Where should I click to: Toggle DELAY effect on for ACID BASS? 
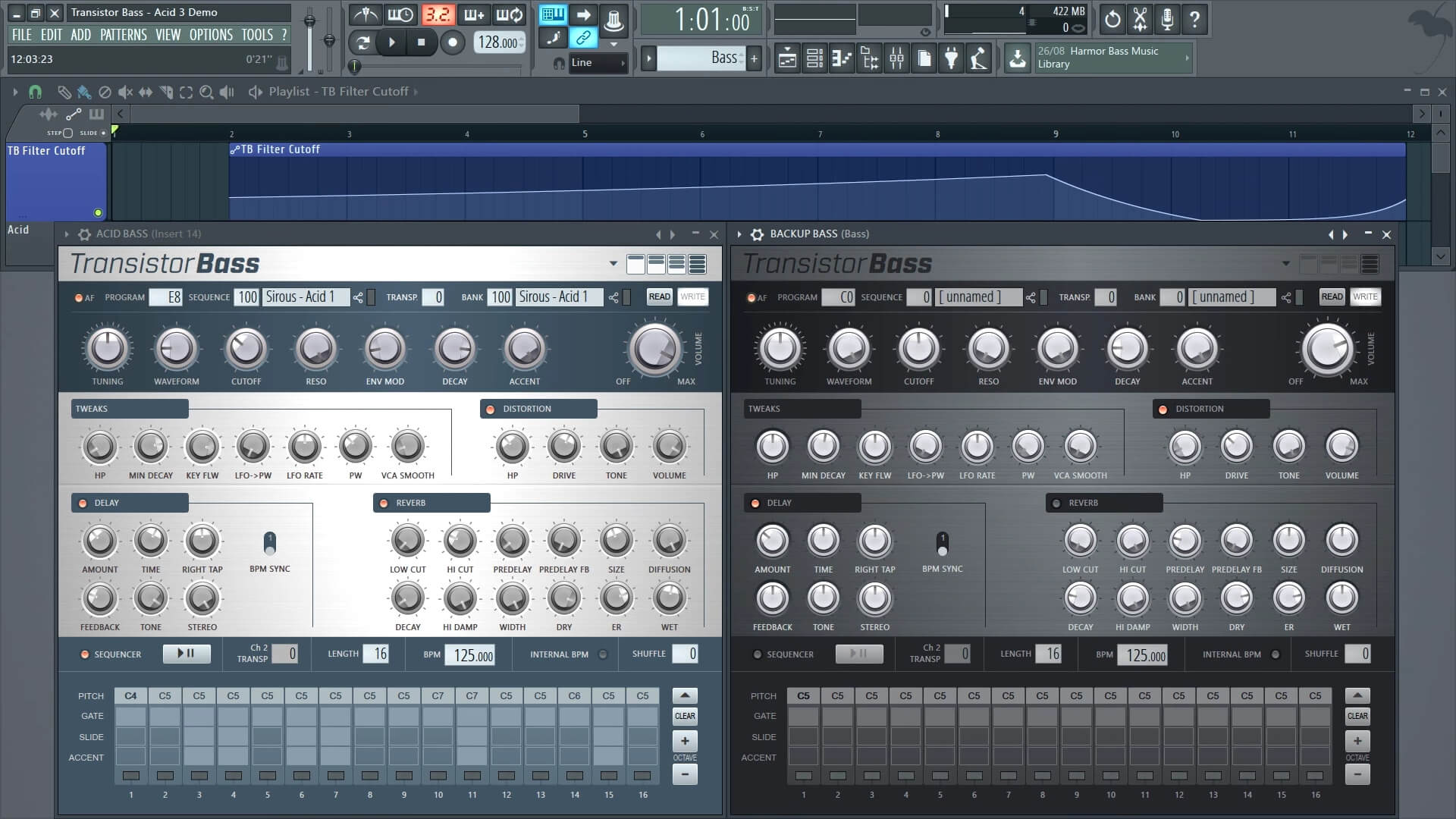point(85,502)
